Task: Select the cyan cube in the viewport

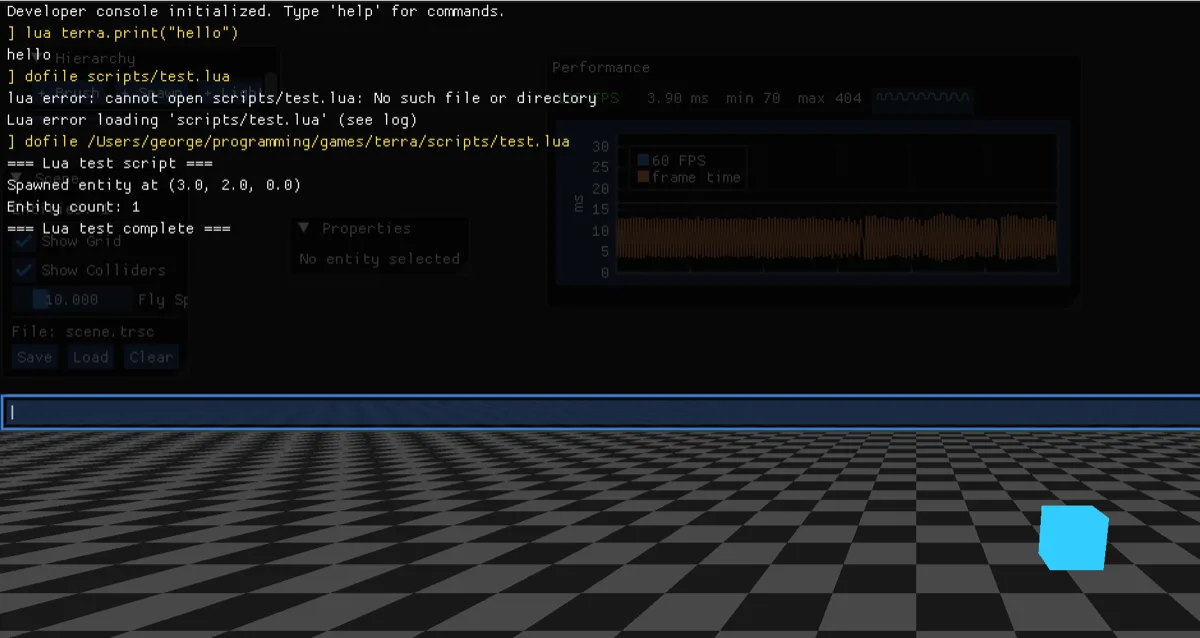Action: [1073, 537]
